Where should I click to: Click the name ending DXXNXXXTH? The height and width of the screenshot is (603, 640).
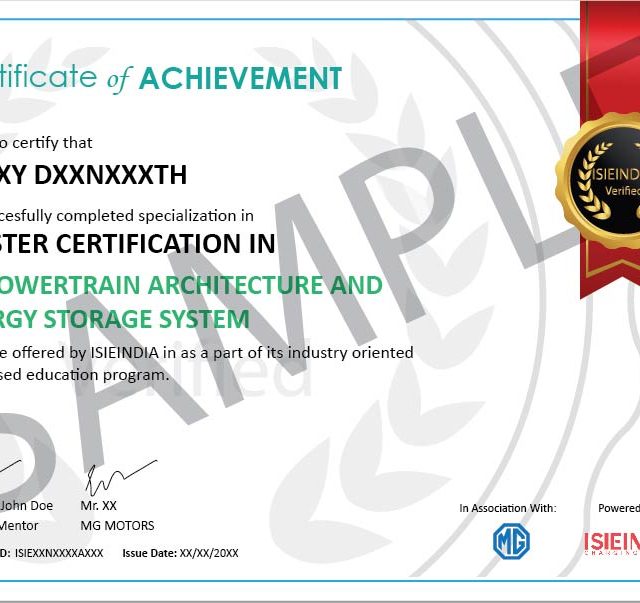click(93, 175)
